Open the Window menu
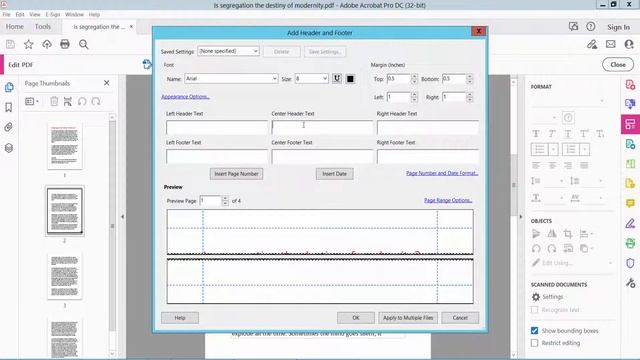The image size is (640, 360). (x=74, y=14)
